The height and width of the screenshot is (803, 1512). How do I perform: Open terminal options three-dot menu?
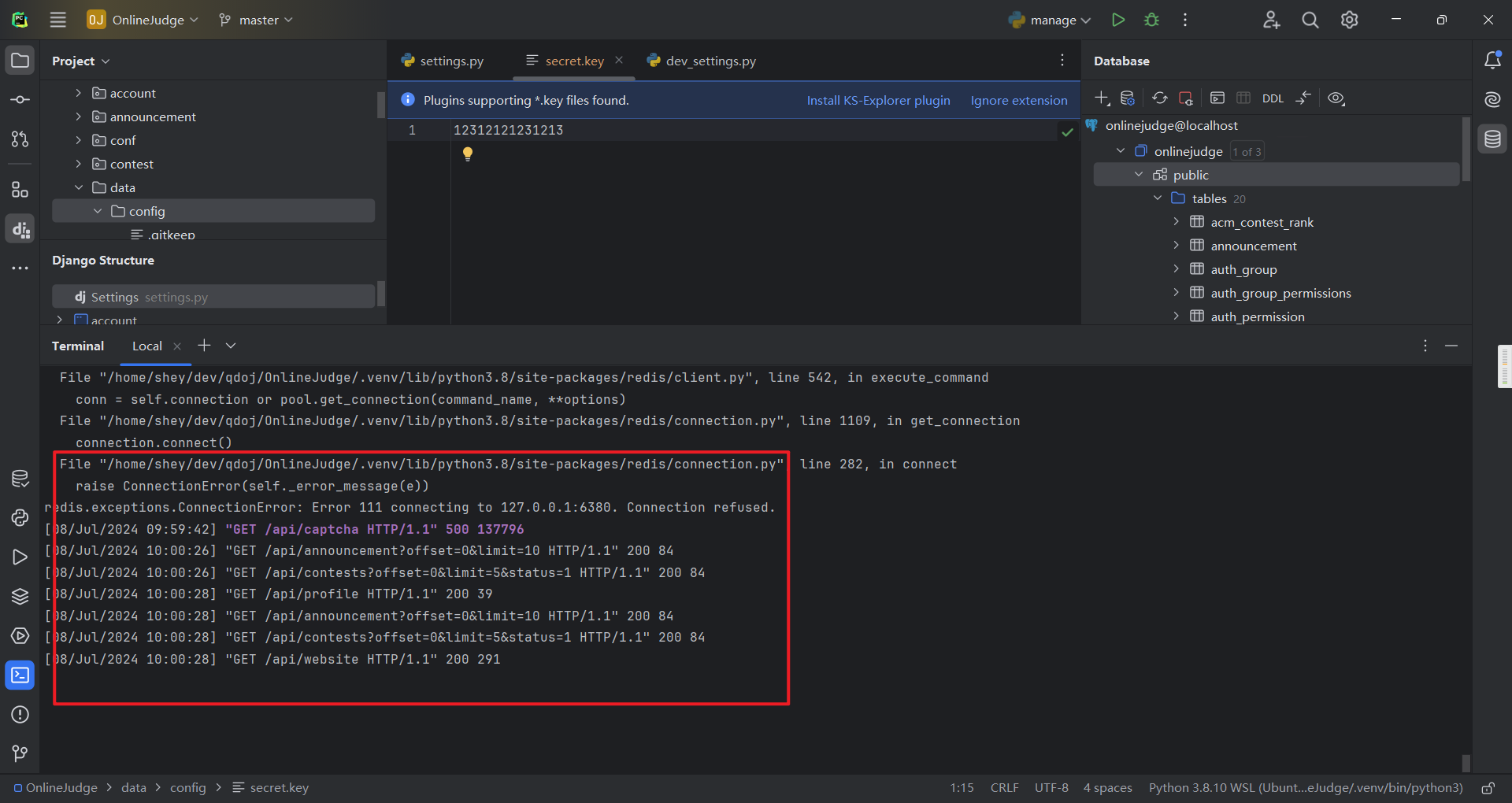[1425, 346]
